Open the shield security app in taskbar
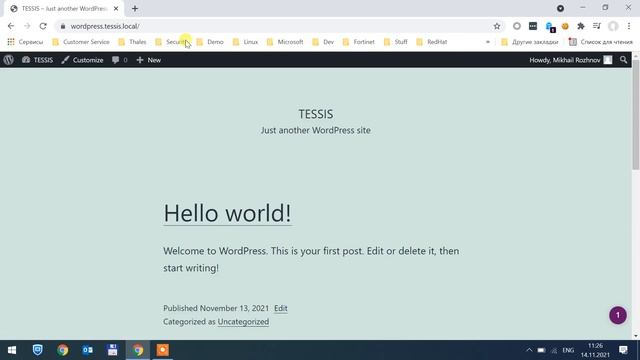 coord(38,350)
